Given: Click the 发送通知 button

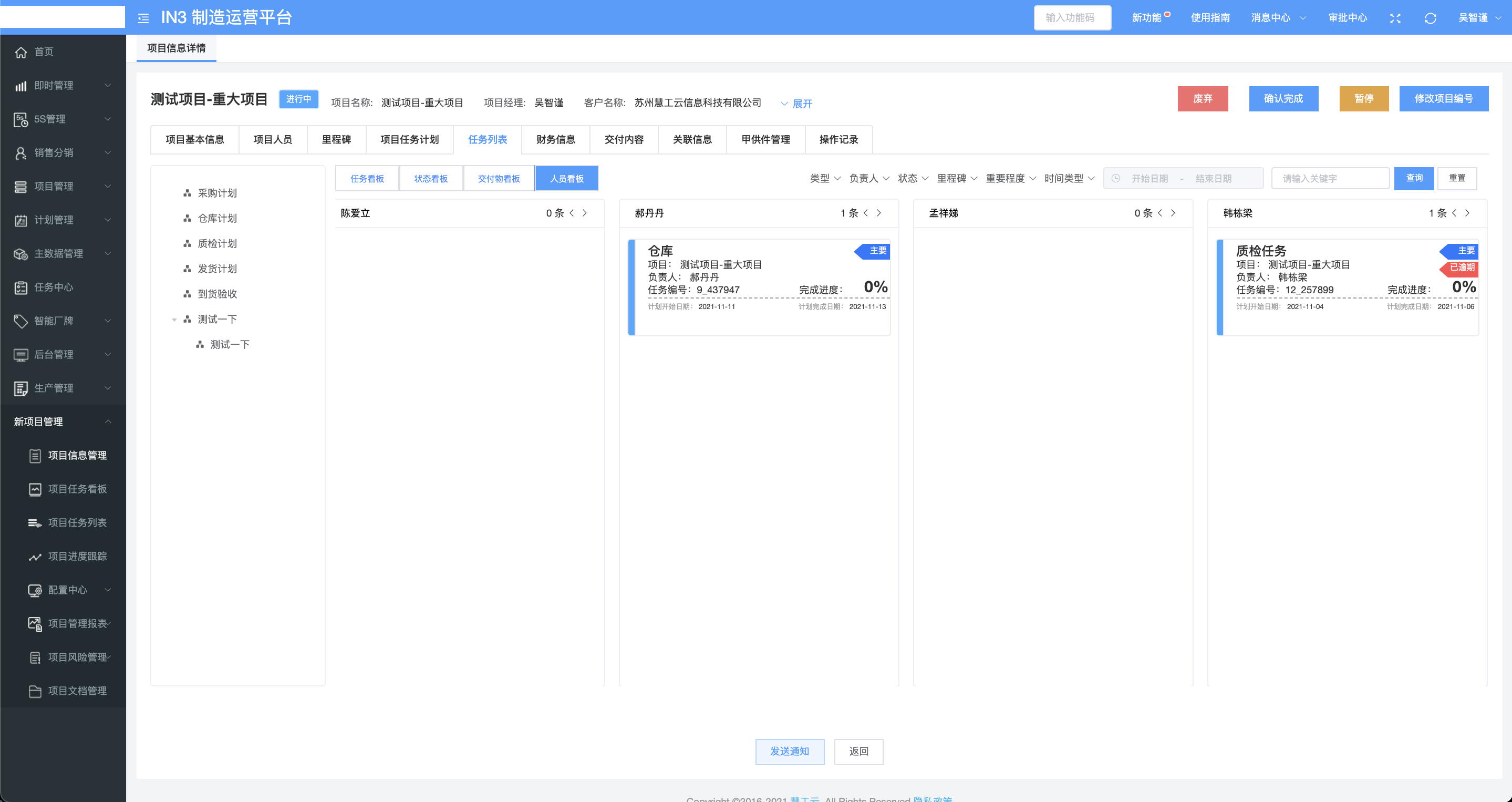Looking at the screenshot, I should [790, 752].
